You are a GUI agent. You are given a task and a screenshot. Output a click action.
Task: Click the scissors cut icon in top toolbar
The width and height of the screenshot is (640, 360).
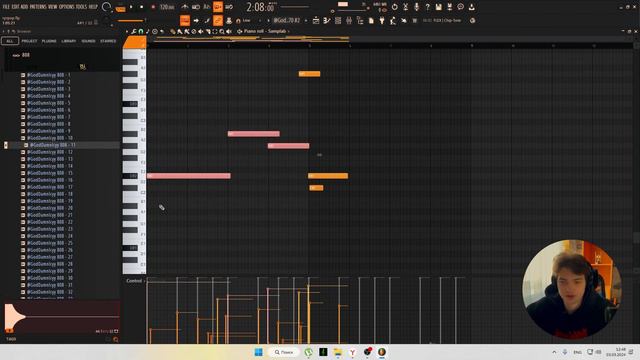click(x=406, y=7)
